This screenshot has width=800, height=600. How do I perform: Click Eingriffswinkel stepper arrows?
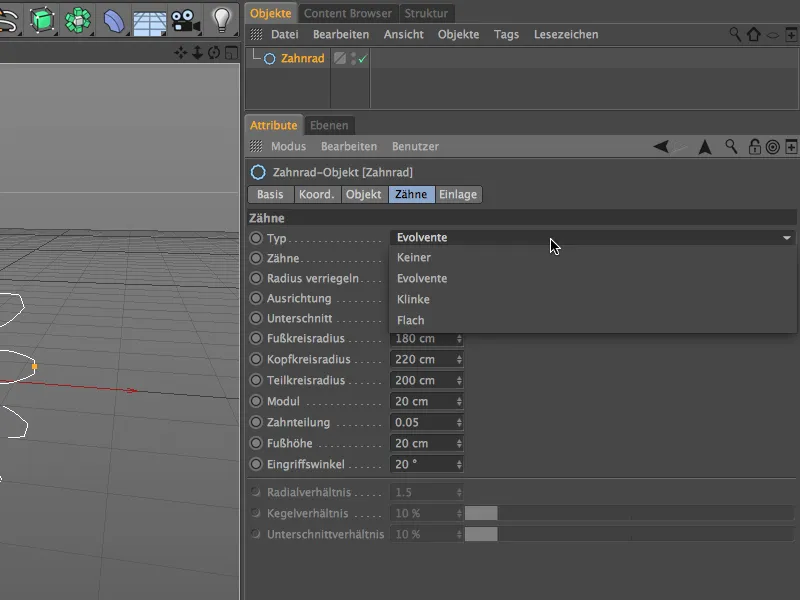(459, 464)
